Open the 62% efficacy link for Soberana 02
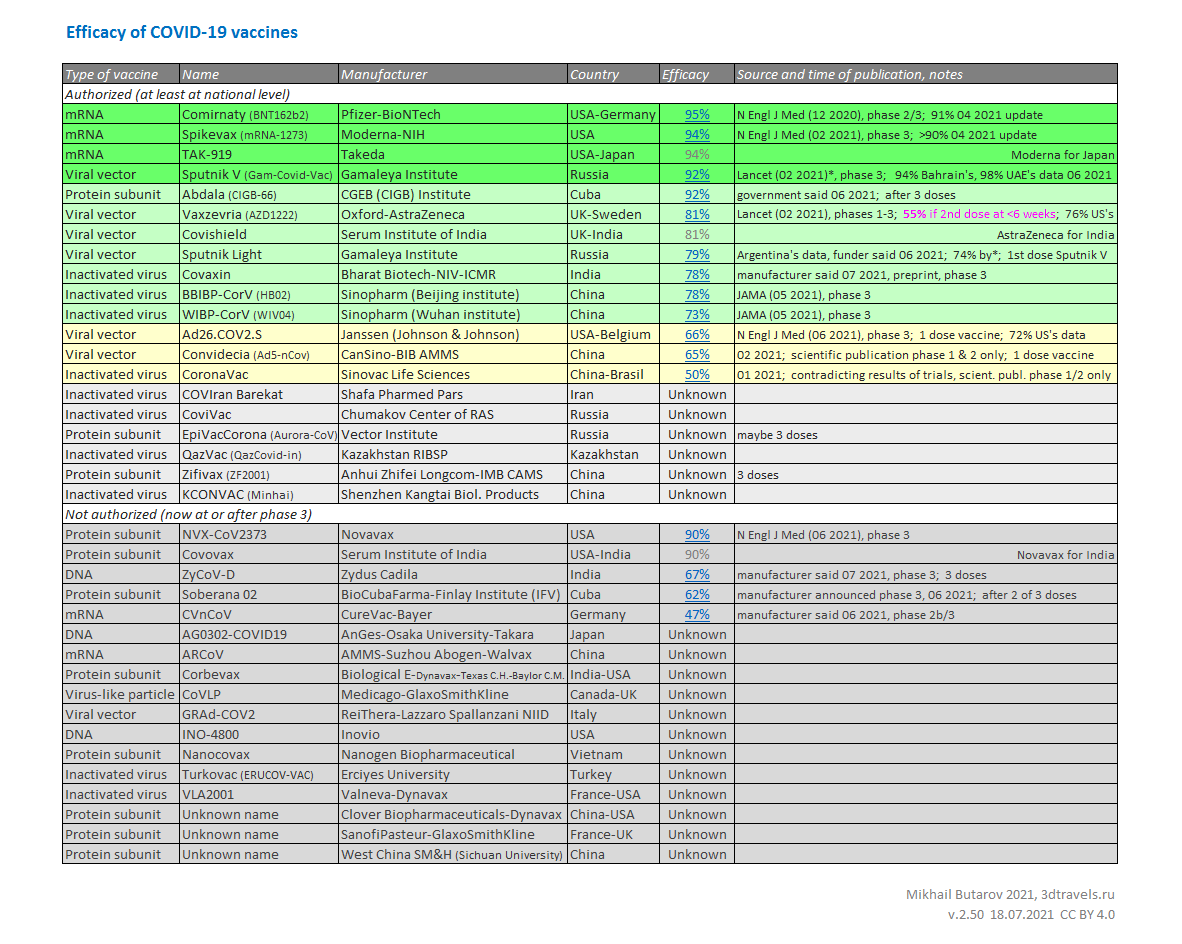The width and height of the screenshot is (1182, 944). [x=697, y=594]
